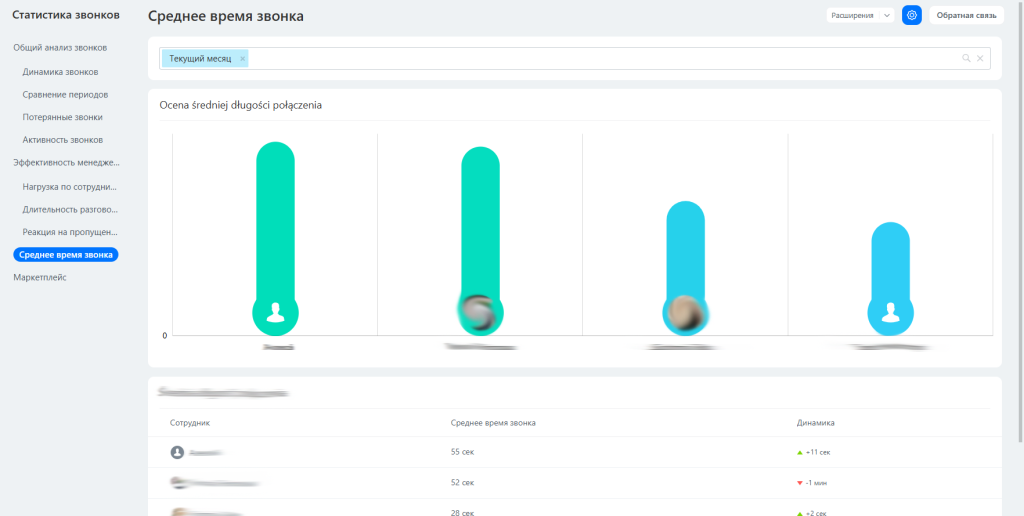
Task: Remove the Текущий месяц filter tag
Action: pyautogui.click(x=242, y=59)
